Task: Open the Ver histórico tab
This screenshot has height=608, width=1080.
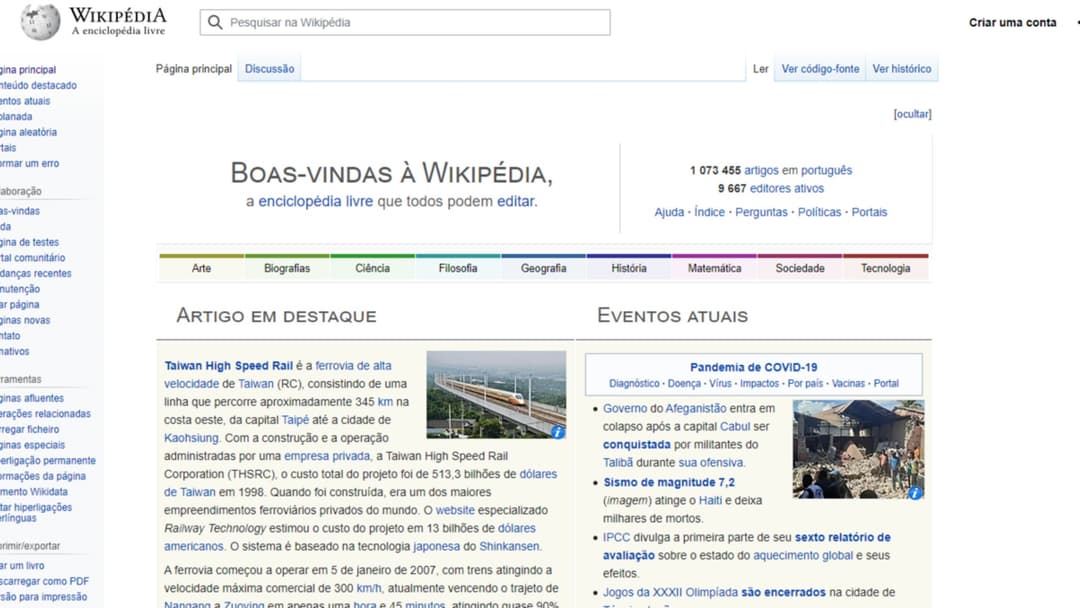Action: (902, 69)
